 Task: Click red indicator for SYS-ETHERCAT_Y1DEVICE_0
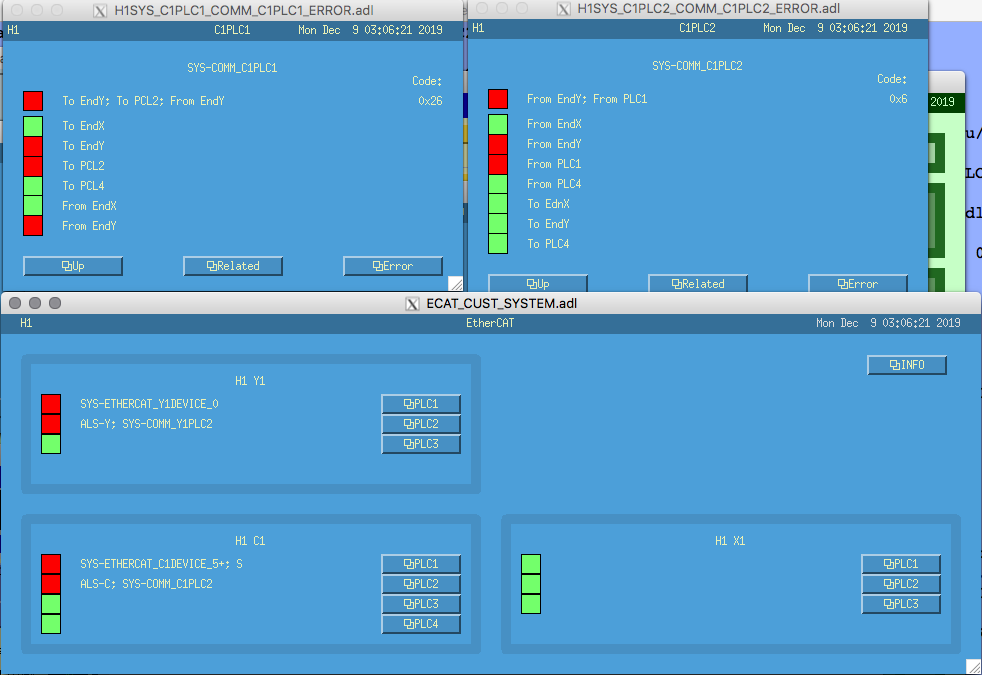[x=51, y=404]
